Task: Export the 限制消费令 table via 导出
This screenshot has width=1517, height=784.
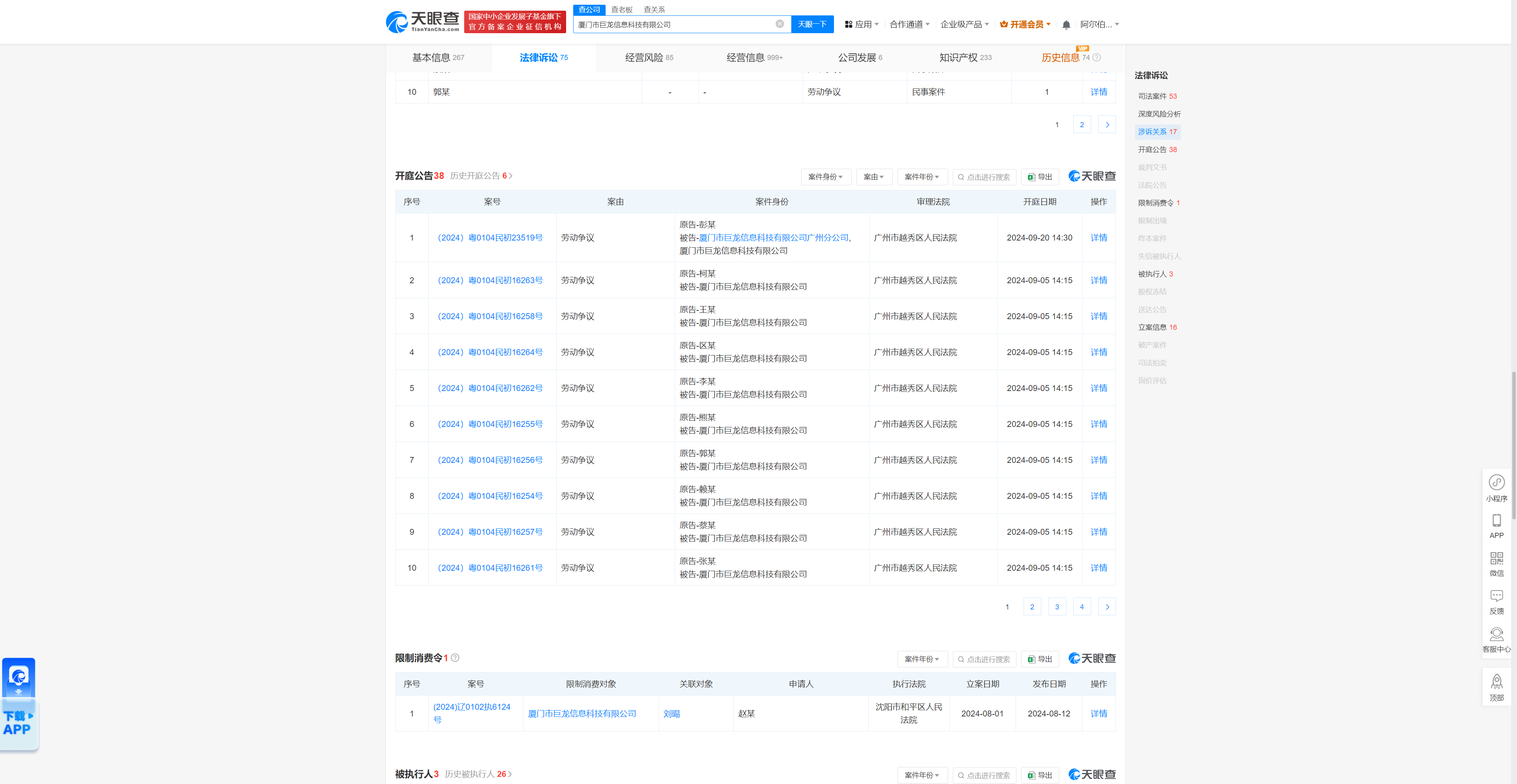Action: click(1040, 659)
